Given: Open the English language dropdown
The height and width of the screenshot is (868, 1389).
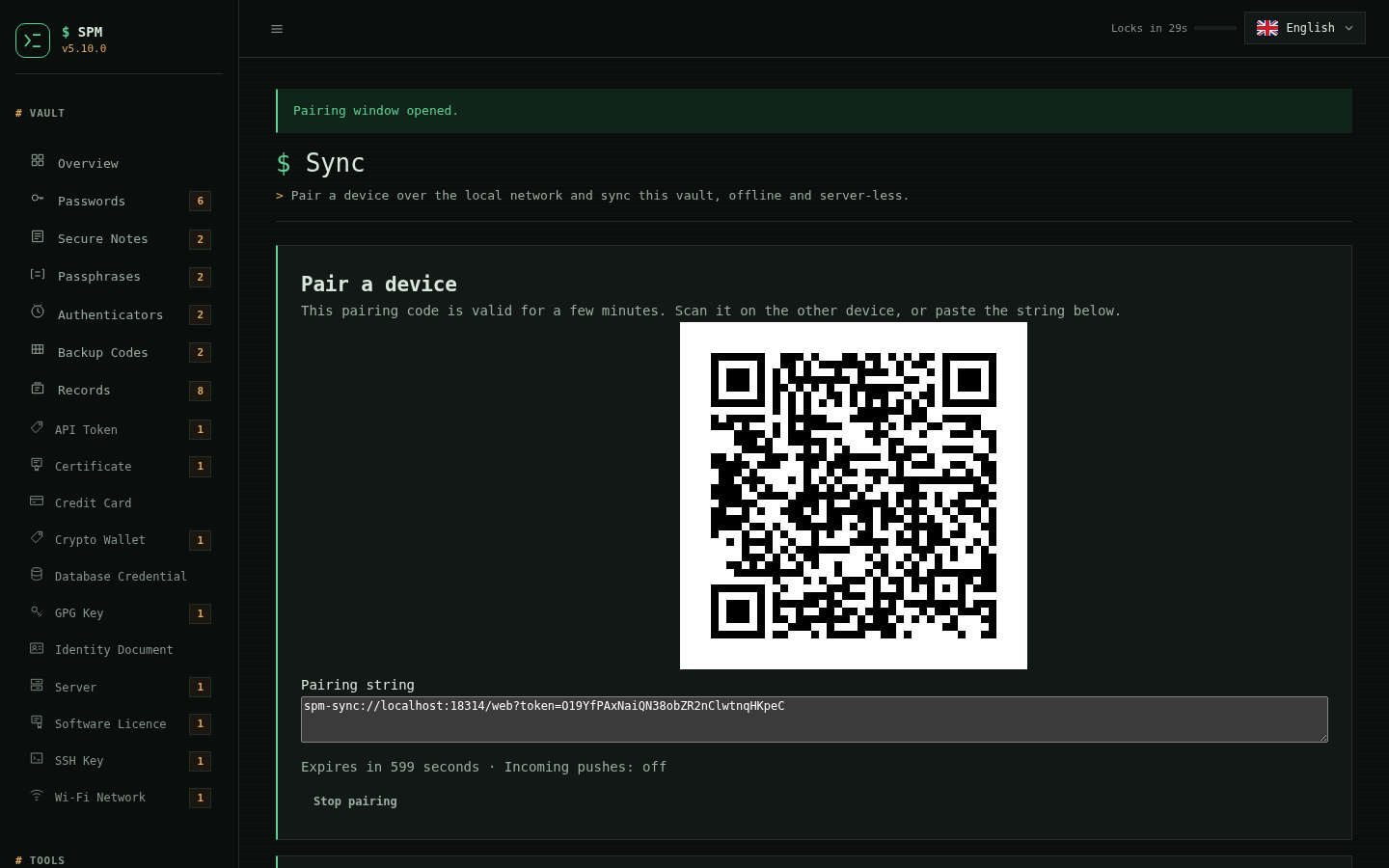Looking at the screenshot, I should click(x=1305, y=28).
